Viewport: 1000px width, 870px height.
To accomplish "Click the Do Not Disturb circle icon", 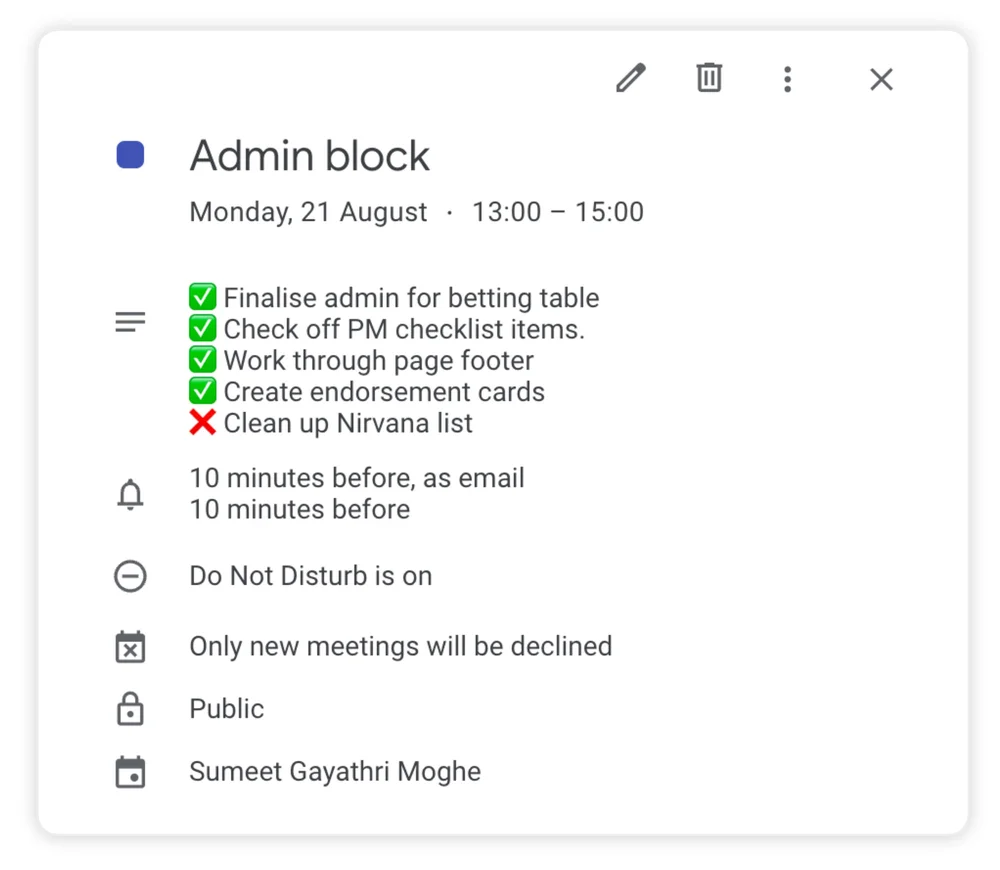I will click(130, 575).
